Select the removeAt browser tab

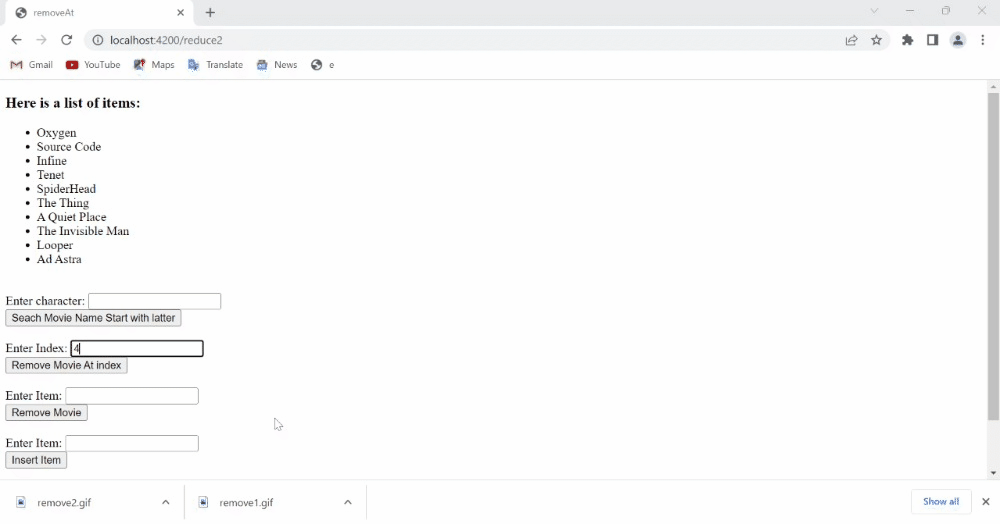(99, 13)
